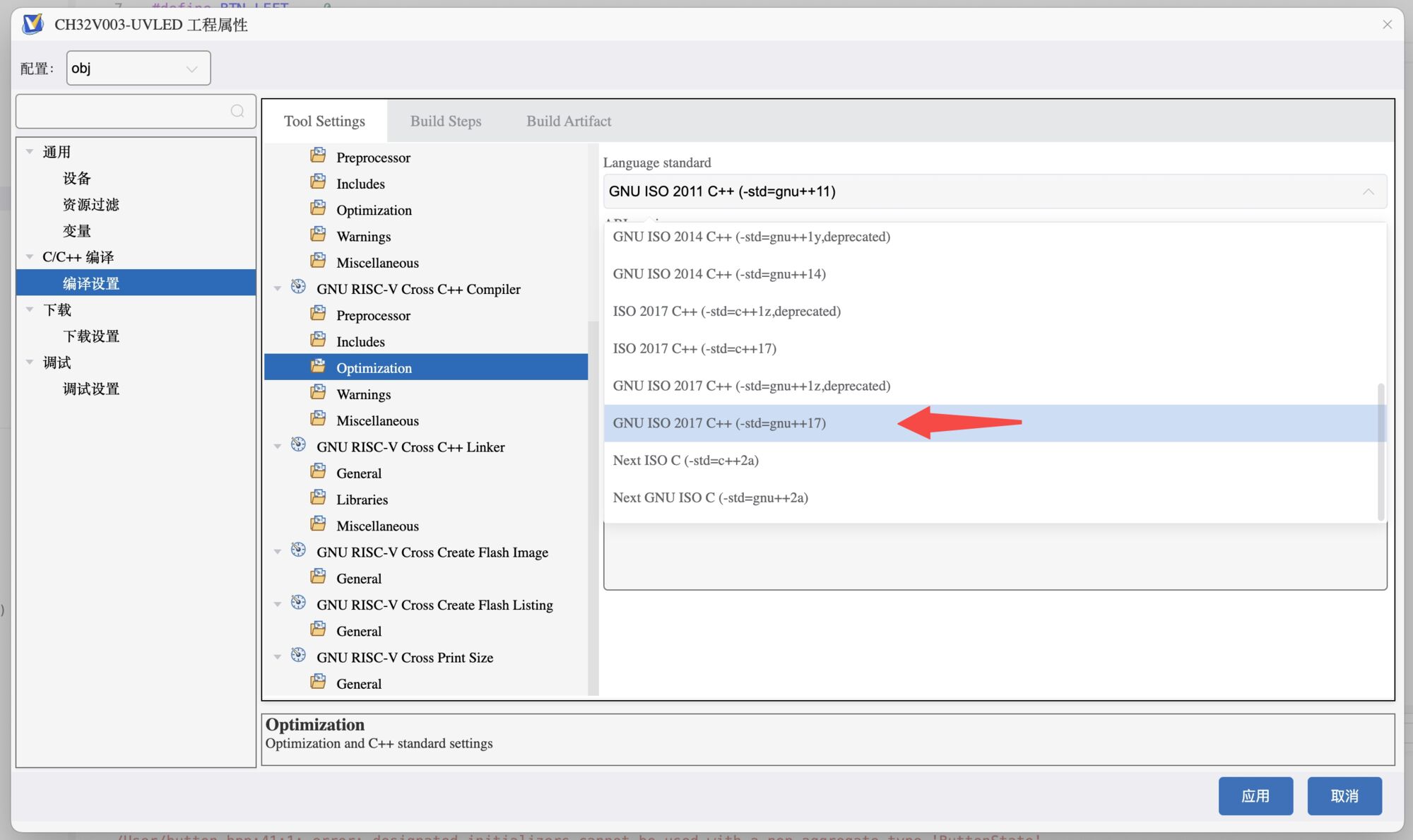
Task: Collapse the C/C++ 编译 tree section
Action: point(30,256)
